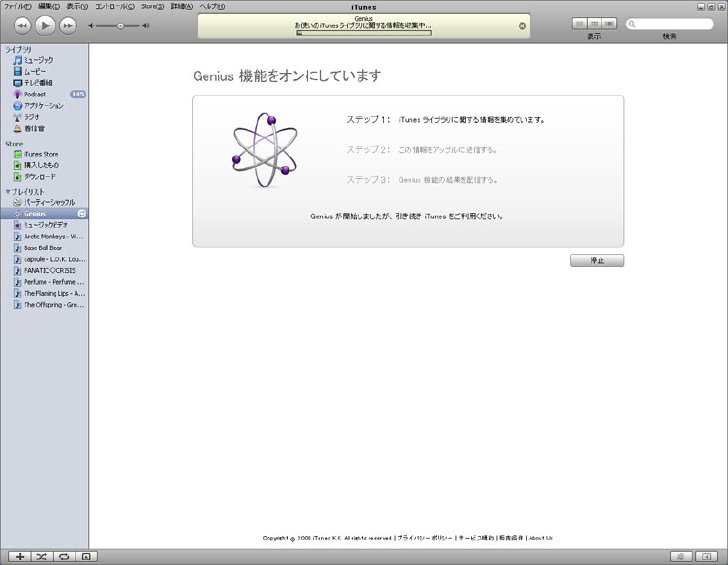Click the search magnifier icon
Viewport: 728px width, 565px height.
[x=632, y=24]
